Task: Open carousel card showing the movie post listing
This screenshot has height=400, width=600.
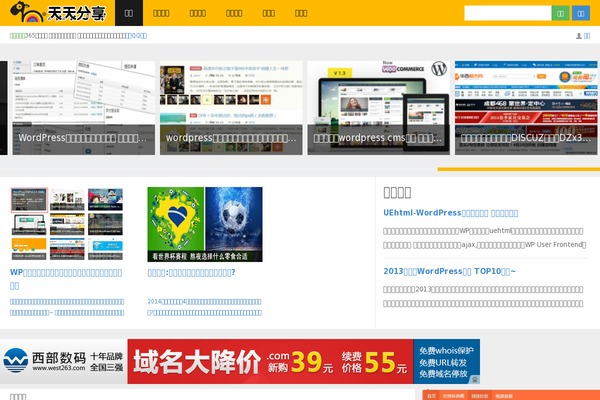Action: point(231,108)
